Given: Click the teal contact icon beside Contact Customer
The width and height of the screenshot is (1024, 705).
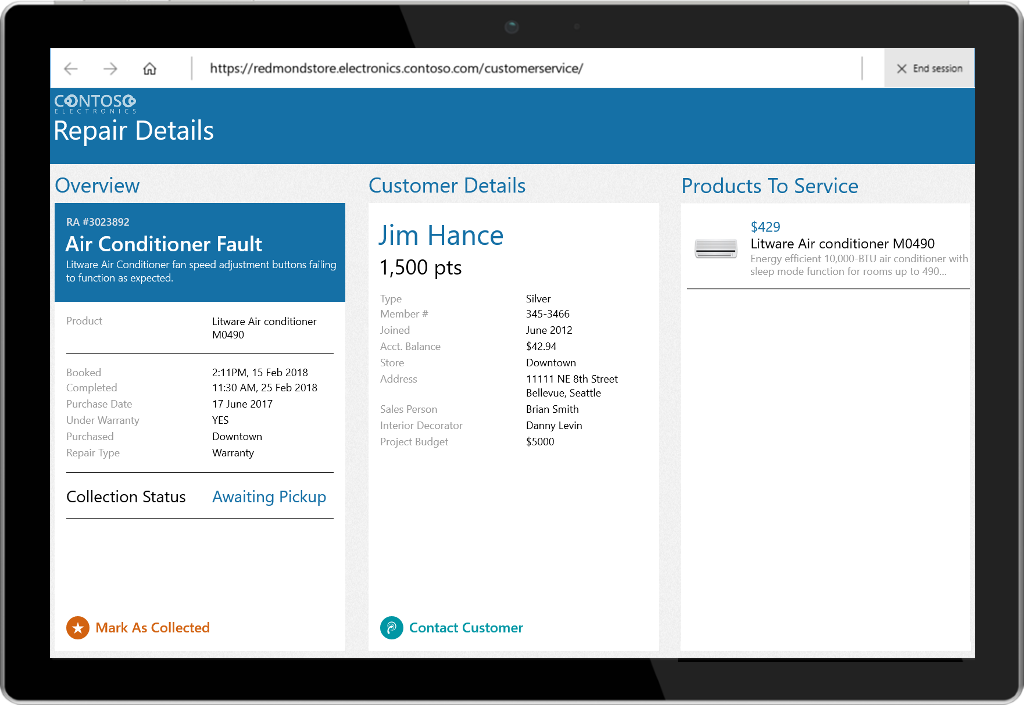Looking at the screenshot, I should pyautogui.click(x=393, y=628).
